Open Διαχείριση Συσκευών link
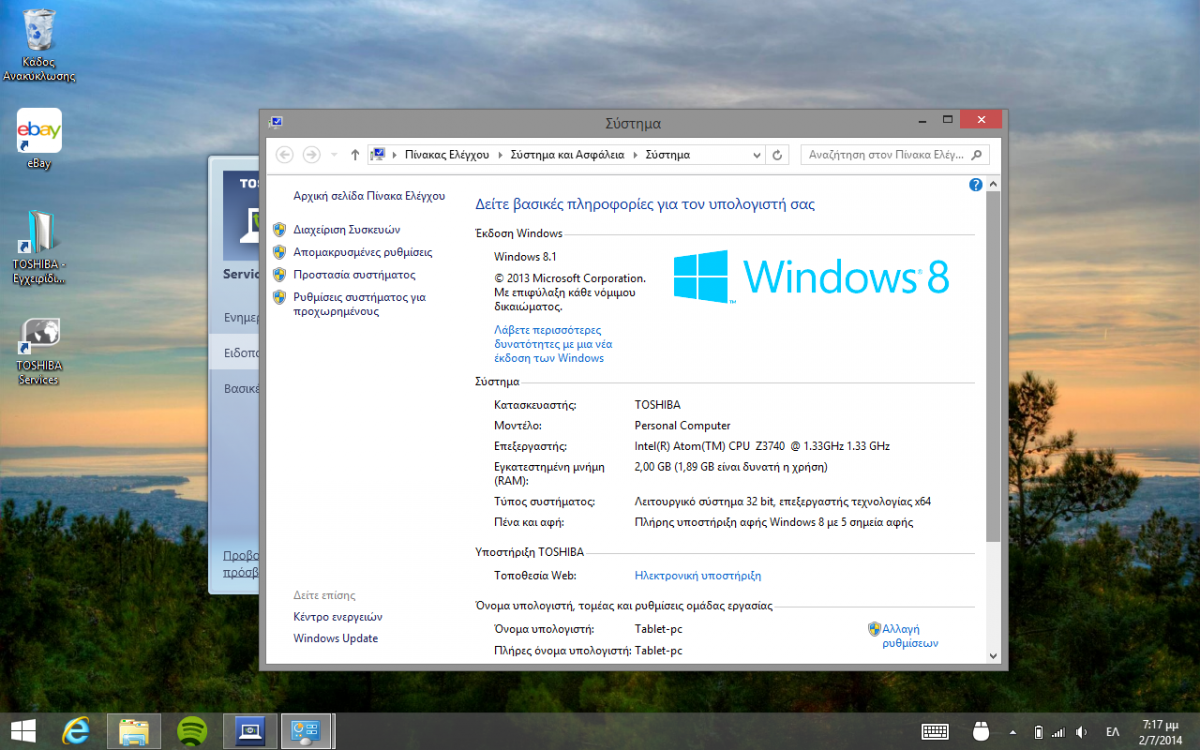This screenshot has height=750, width=1200. point(346,229)
